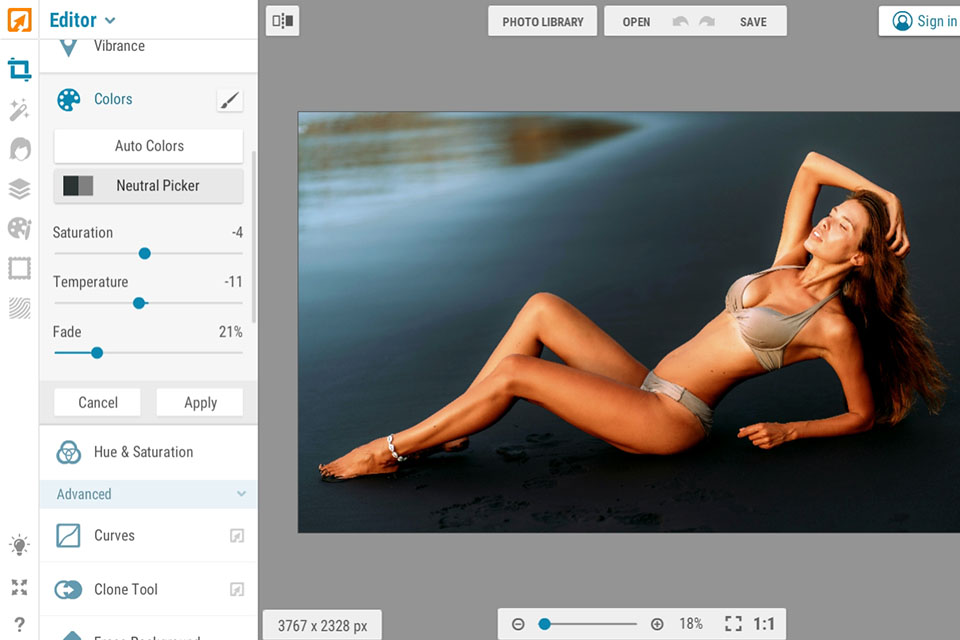Select the crop tool in sidebar
This screenshot has width=960, height=640.
click(x=19, y=69)
